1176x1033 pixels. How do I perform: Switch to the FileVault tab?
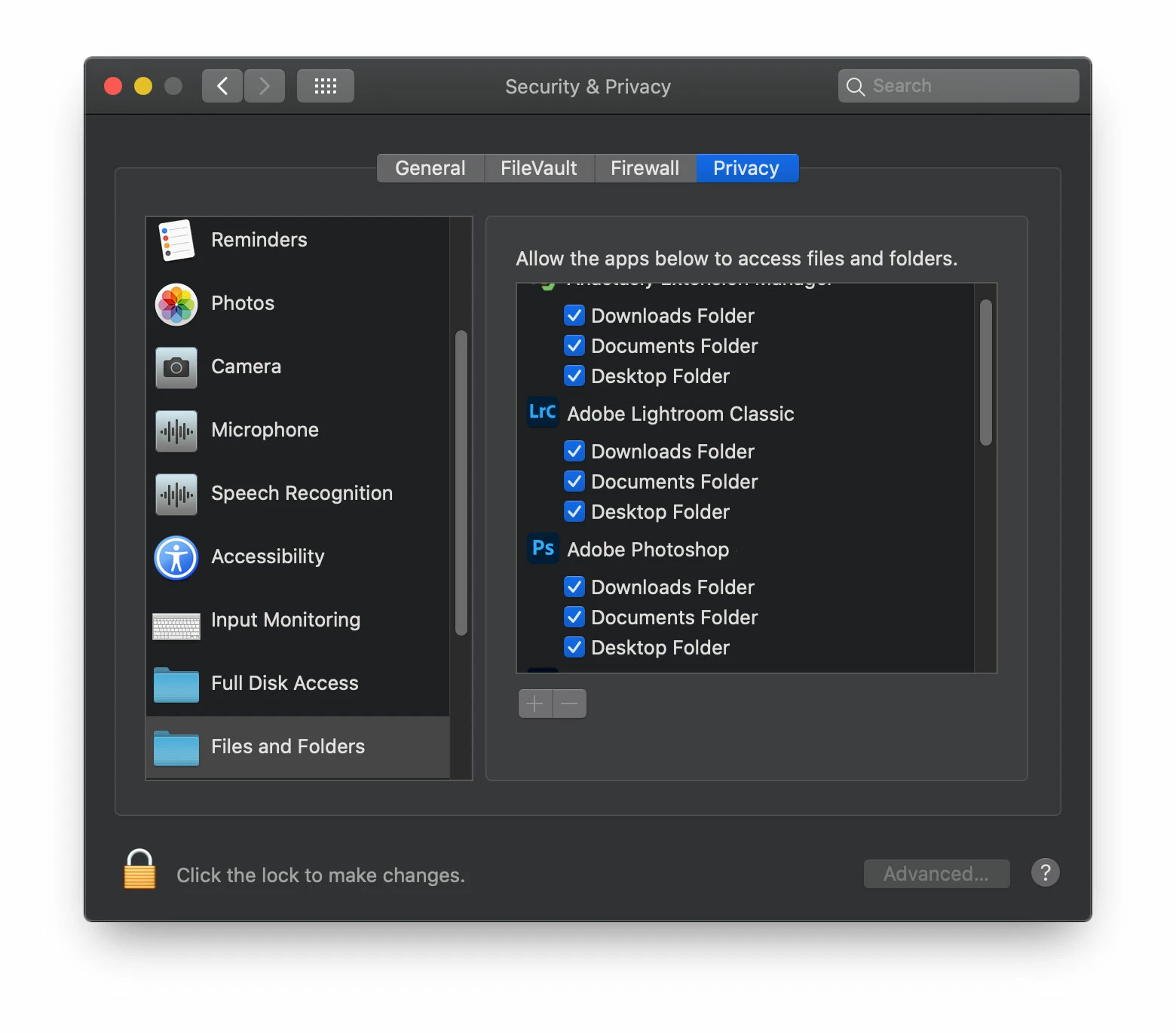539,168
